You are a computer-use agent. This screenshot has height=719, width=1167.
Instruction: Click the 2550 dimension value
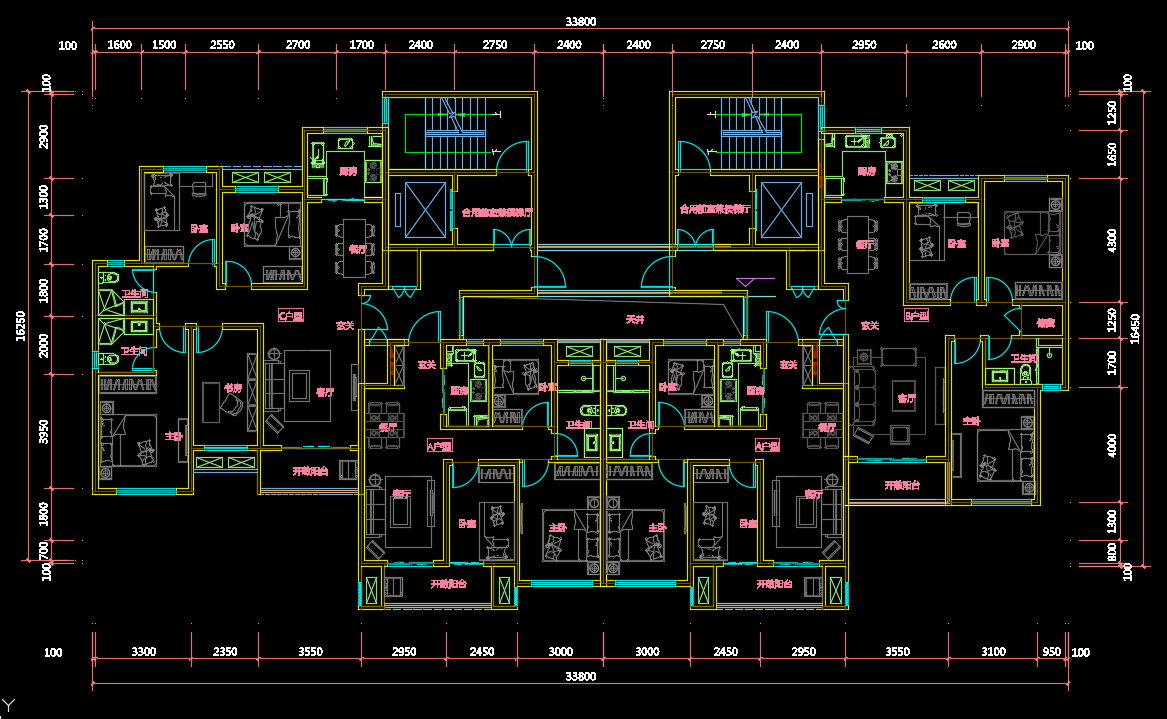(222, 45)
